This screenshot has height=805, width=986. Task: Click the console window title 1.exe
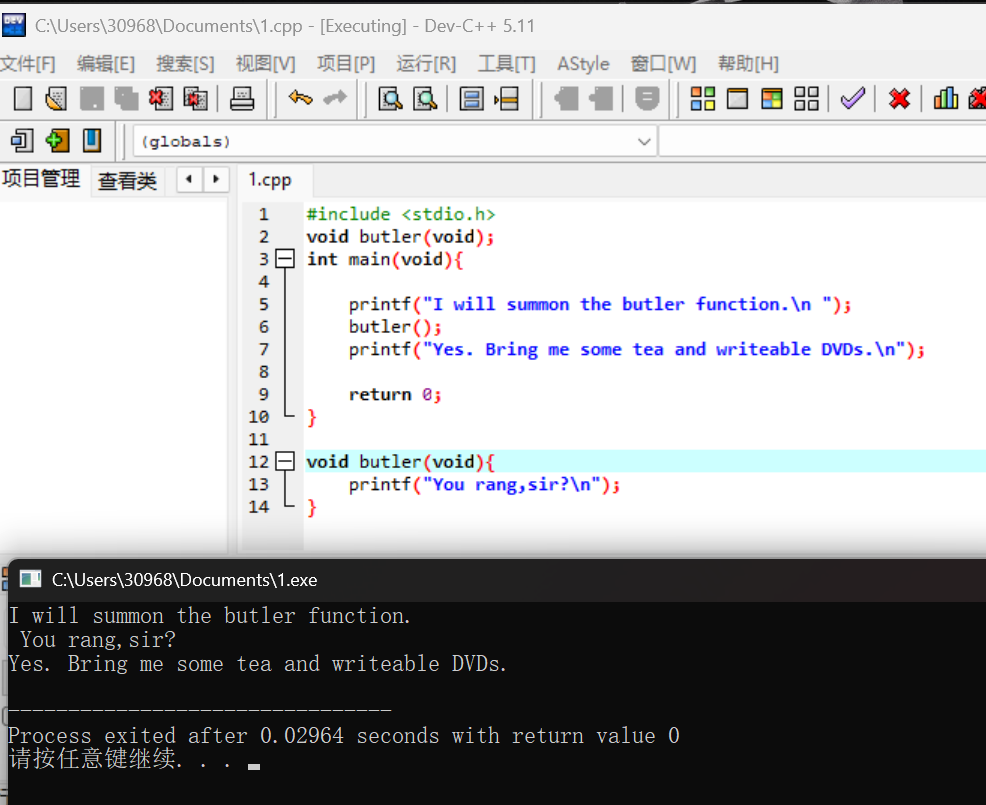coord(184,580)
